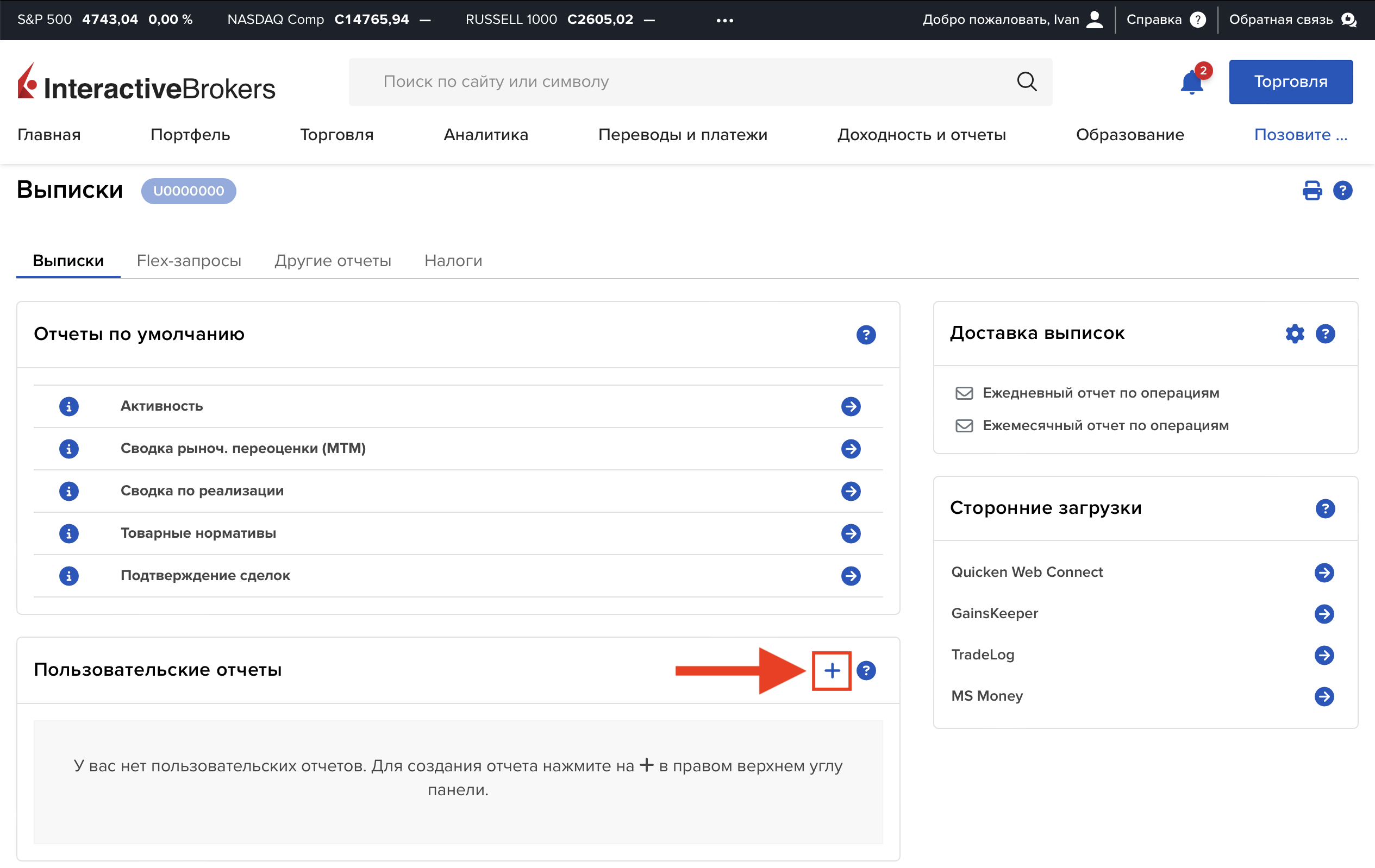Expand the ticker three-dots menu
Viewport: 1375px width, 868px height.
(724, 20)
